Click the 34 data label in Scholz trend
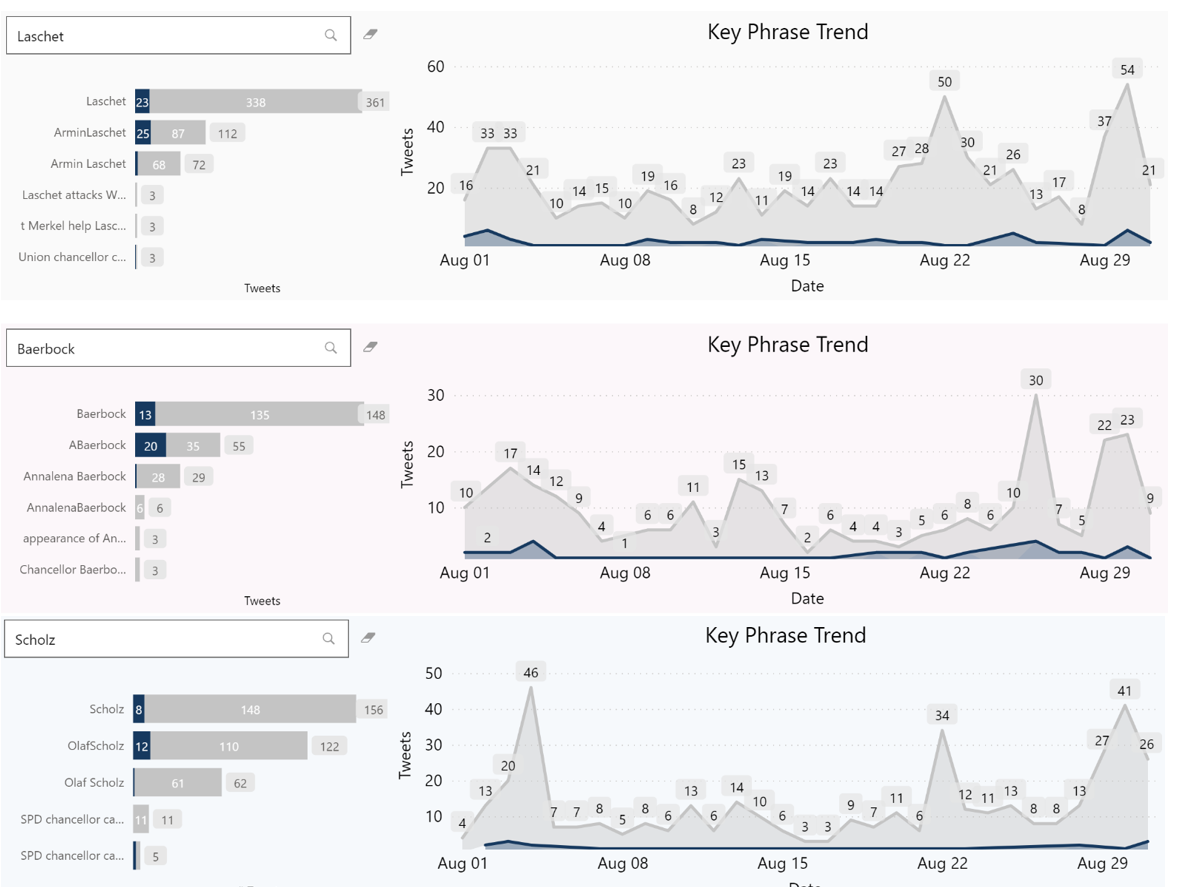1177x887 pixels. coord(942,715)
